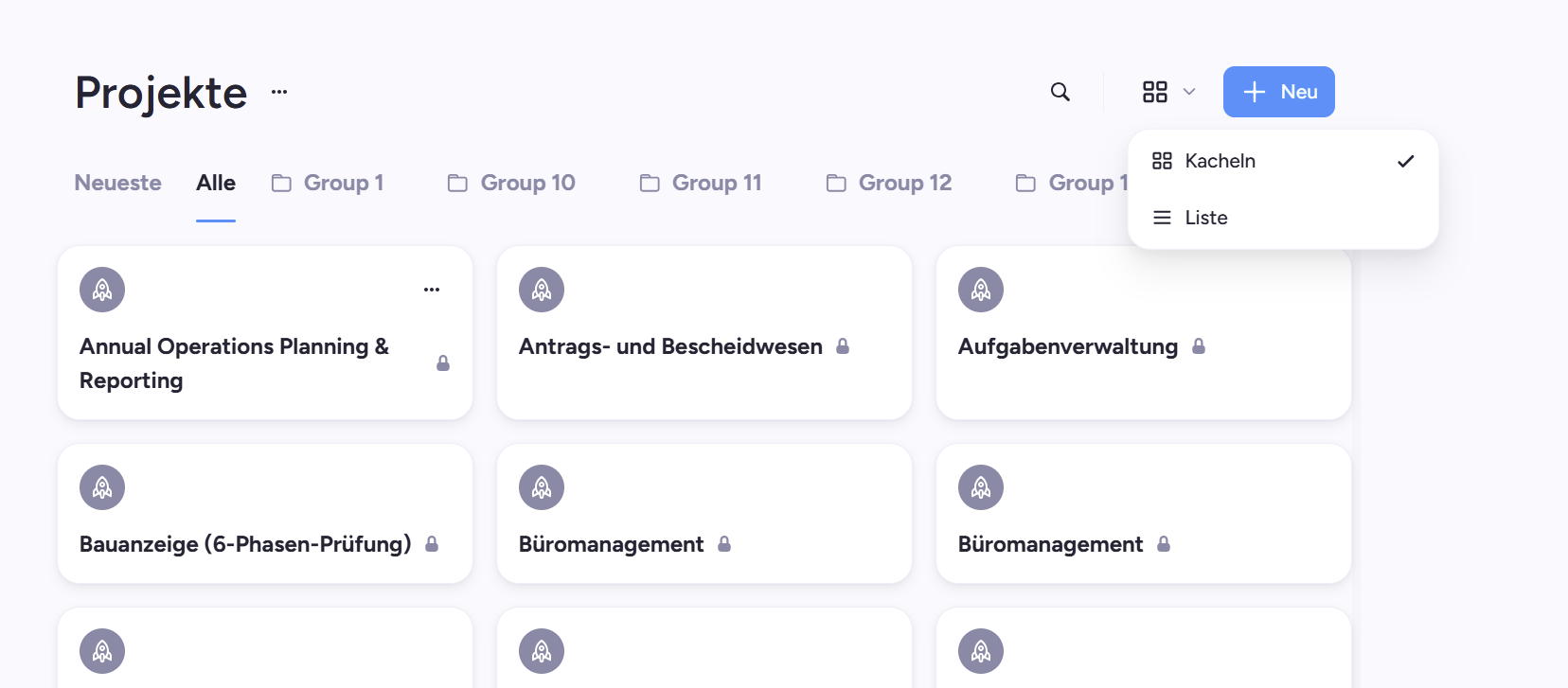
Task: Click rocket icon on Aufgabenverwaltung card
Action: (x=981, y=290)
